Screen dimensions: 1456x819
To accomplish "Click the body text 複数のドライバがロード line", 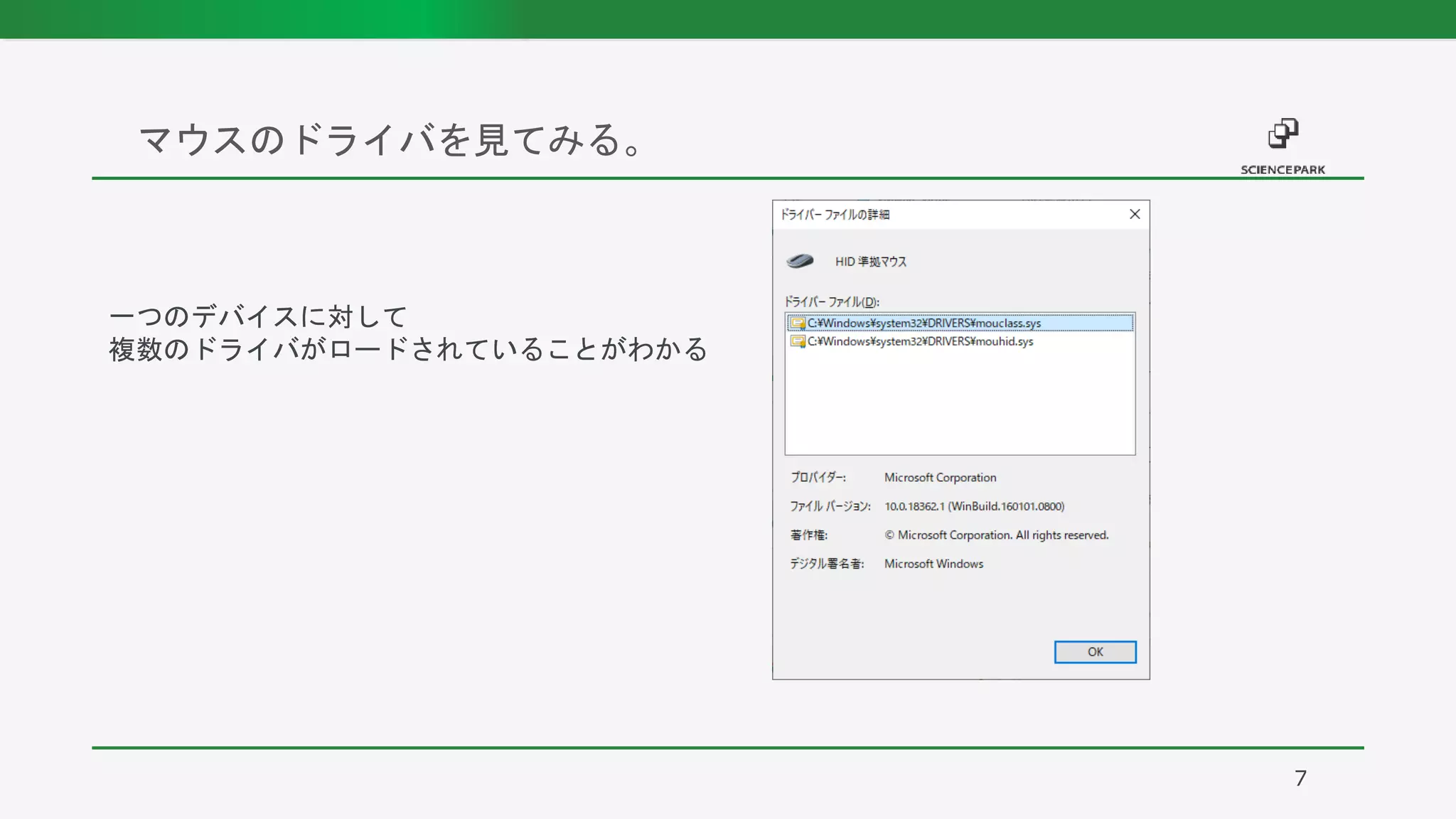I will point(408,350).
